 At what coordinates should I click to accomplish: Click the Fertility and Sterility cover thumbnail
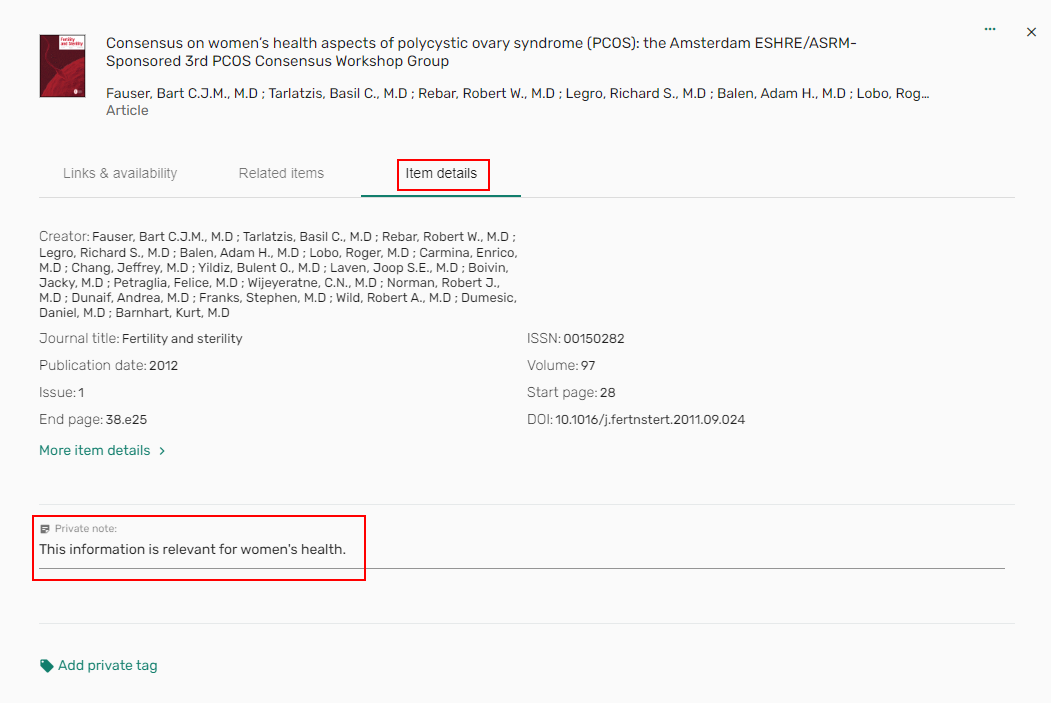62,66
